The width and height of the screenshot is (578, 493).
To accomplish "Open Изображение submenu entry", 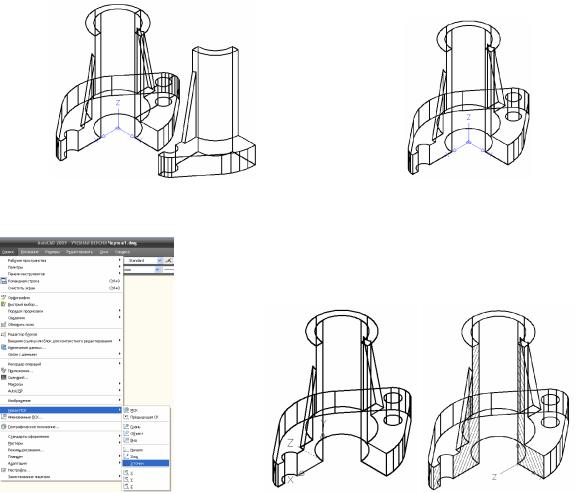I will [x=61, y=400].
